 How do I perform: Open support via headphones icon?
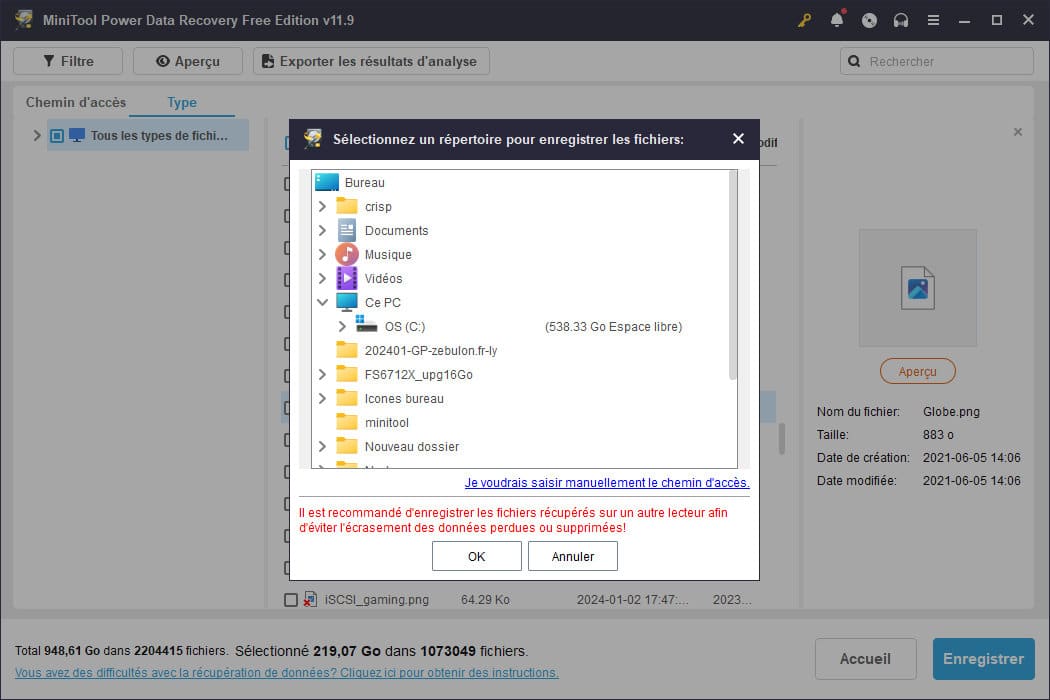point(901,20)
